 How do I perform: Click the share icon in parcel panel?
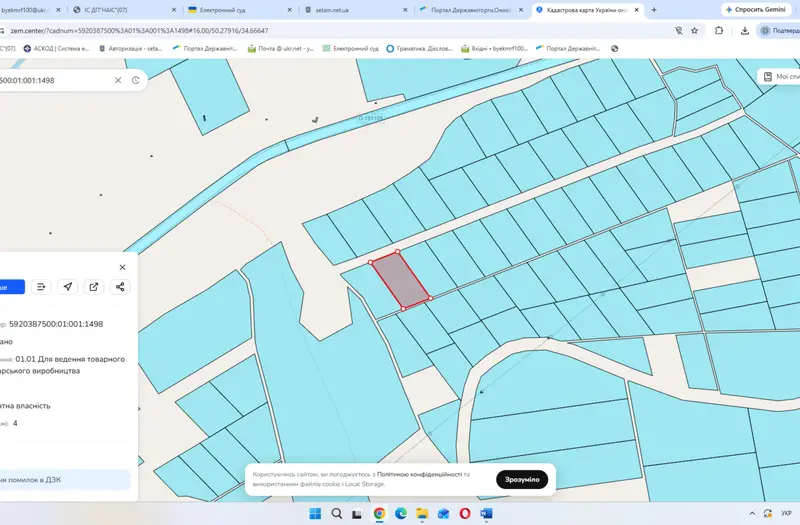(x=120, y=287)
